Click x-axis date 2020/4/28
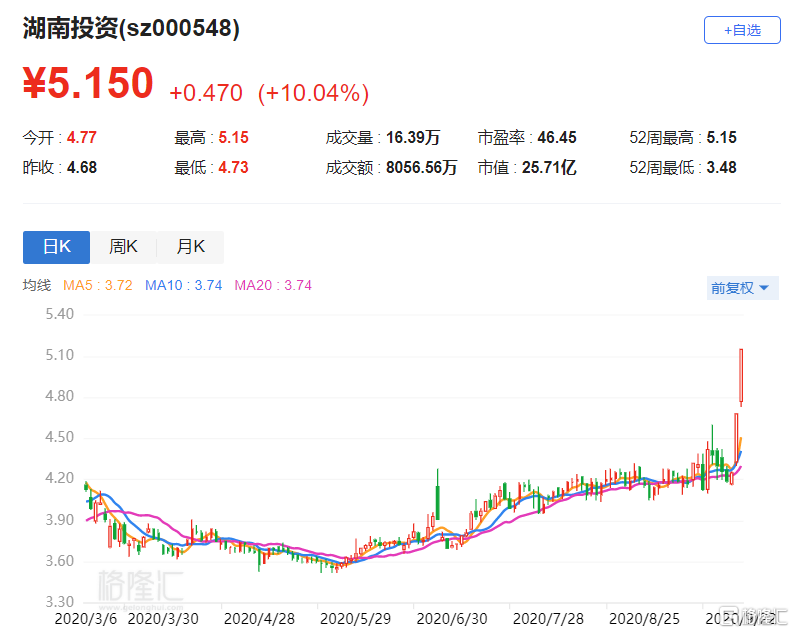This screenshot has height=633, width=794. tap(259, 619)
